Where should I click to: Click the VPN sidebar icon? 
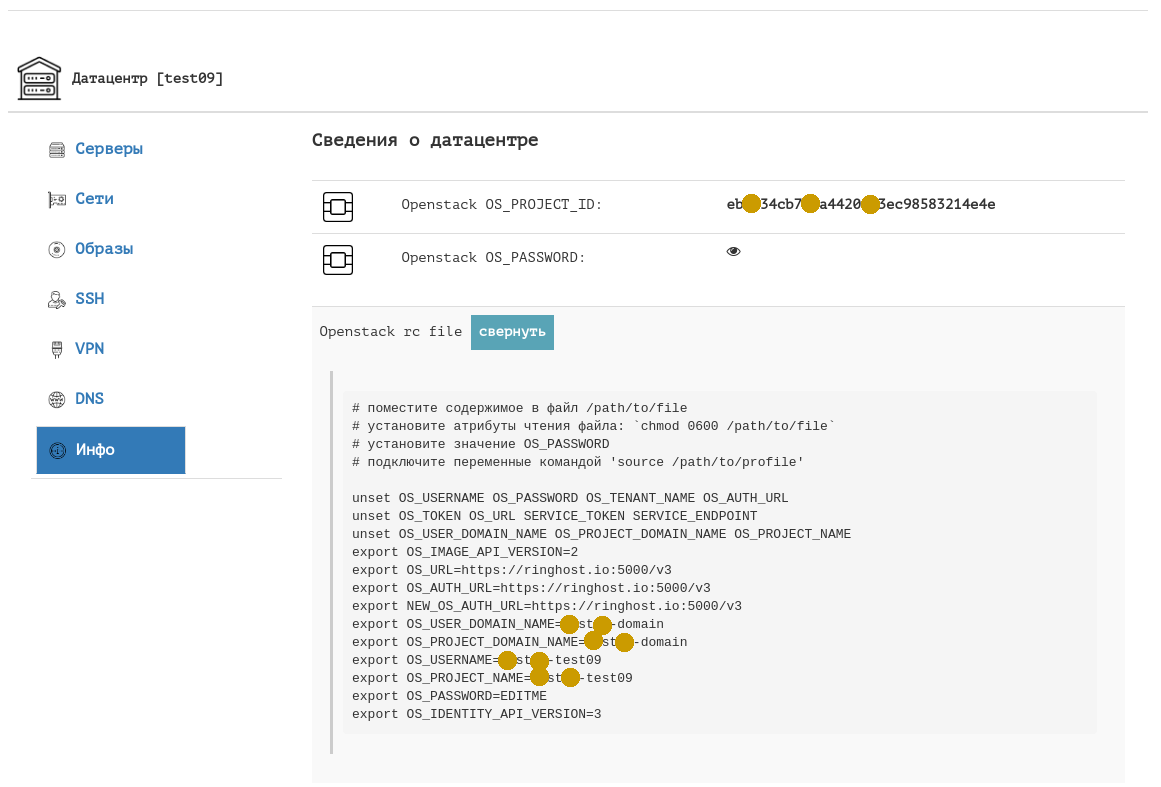click(x=57, y=349)
